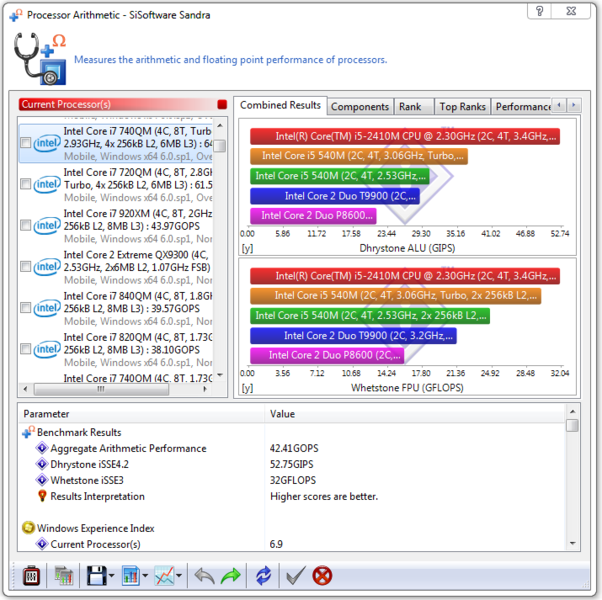The height and width of the screenshot is (600, 602).
Task: Click magenta Core 2 Duo P8600 bar in Dhrystone chart
Action: point(313,216)
